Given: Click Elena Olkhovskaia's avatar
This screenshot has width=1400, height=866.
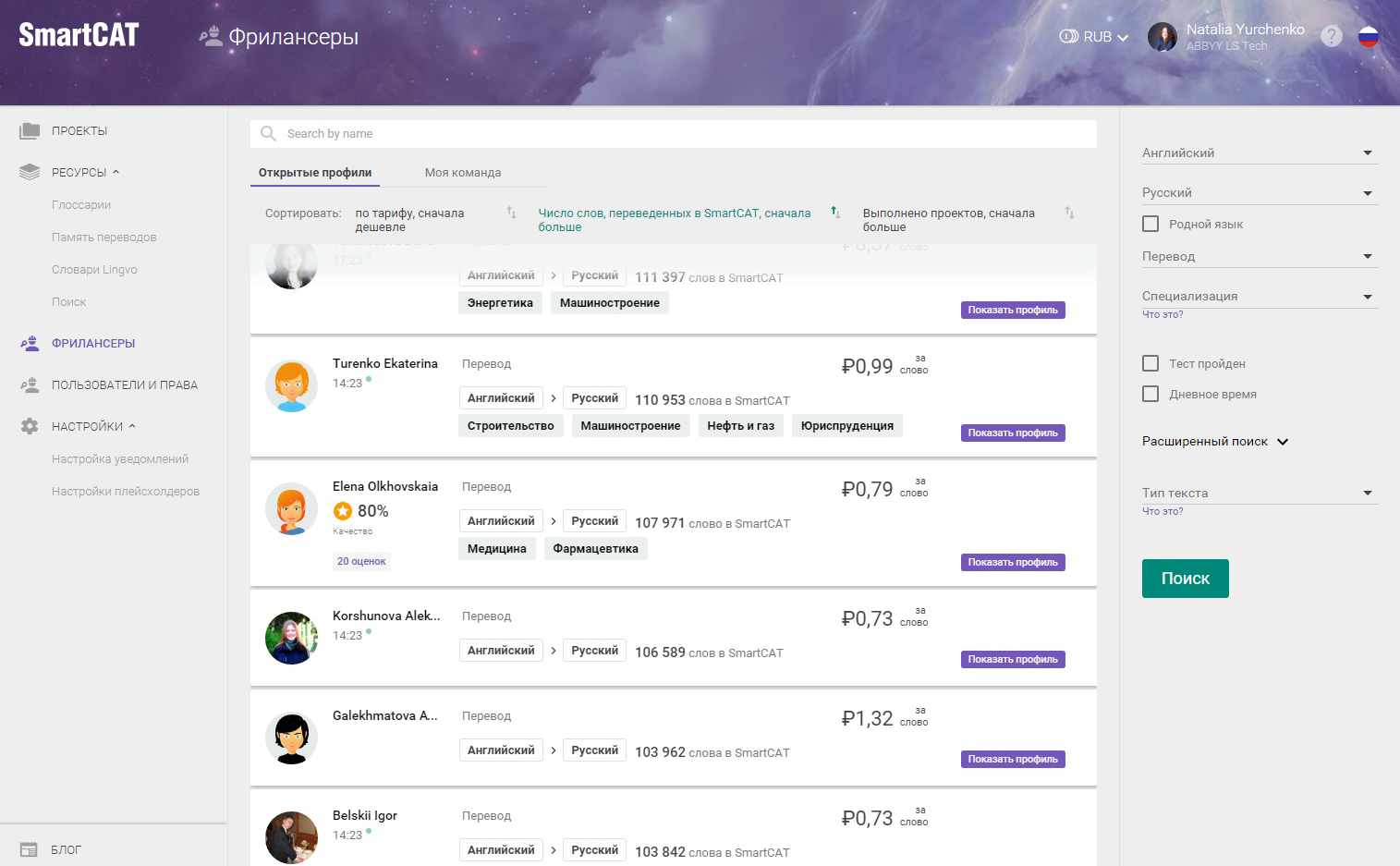Looking at the screenshot, I should click(291, 508).
